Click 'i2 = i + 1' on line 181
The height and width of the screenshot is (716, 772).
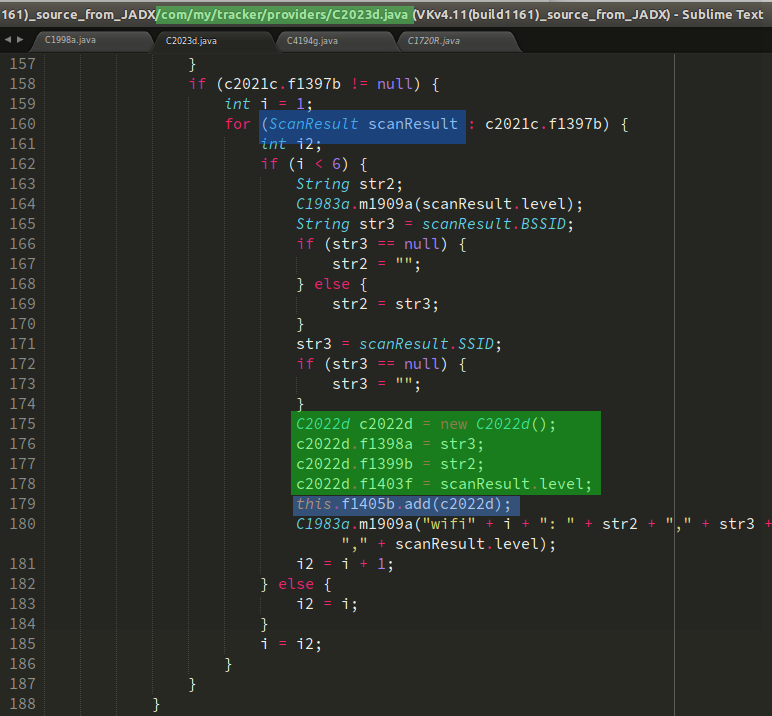click(x=345, y=564)
